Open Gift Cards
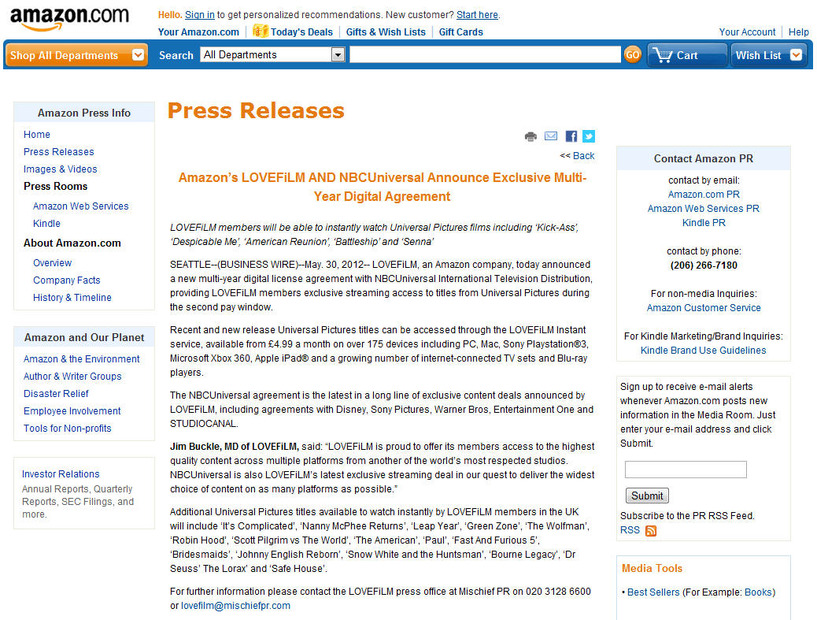Viewport: 817px width, 620px height. pos(461,32)
